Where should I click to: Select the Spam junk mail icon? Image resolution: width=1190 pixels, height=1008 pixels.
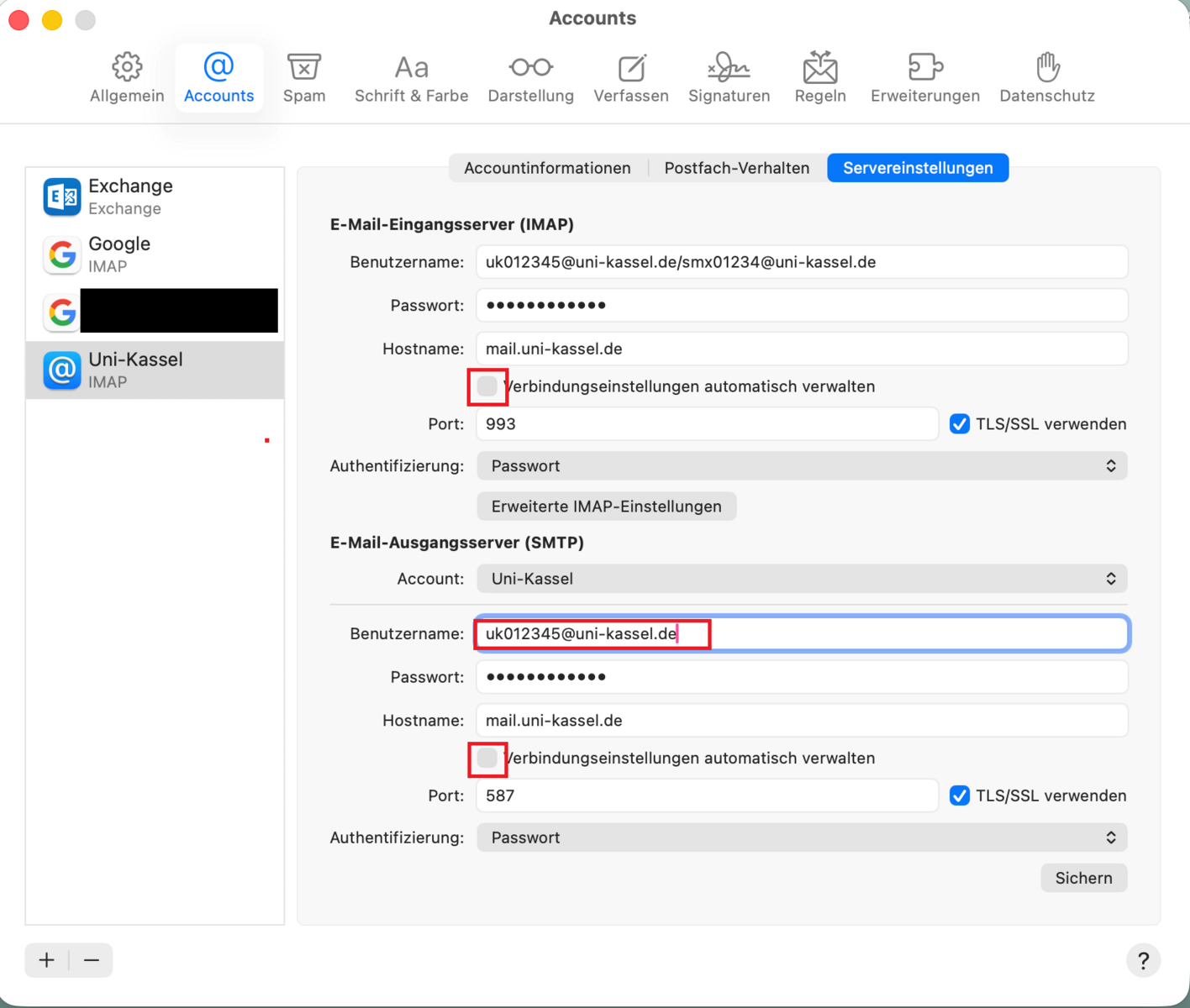click(304, 77)
